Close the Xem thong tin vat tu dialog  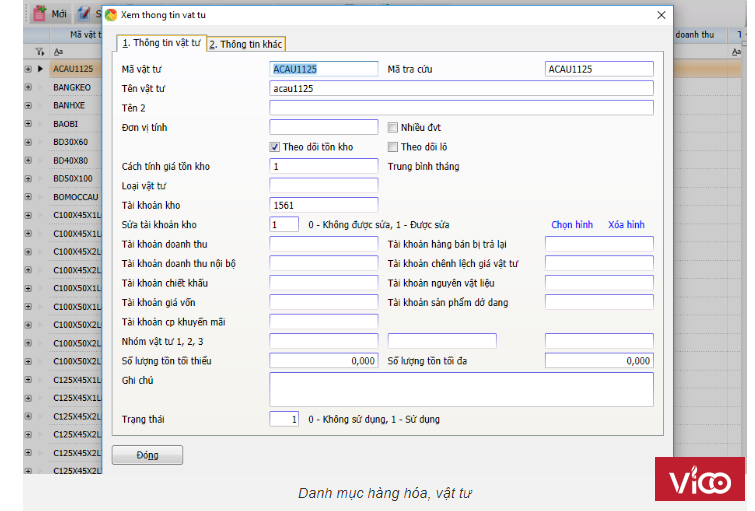[660, 15]
